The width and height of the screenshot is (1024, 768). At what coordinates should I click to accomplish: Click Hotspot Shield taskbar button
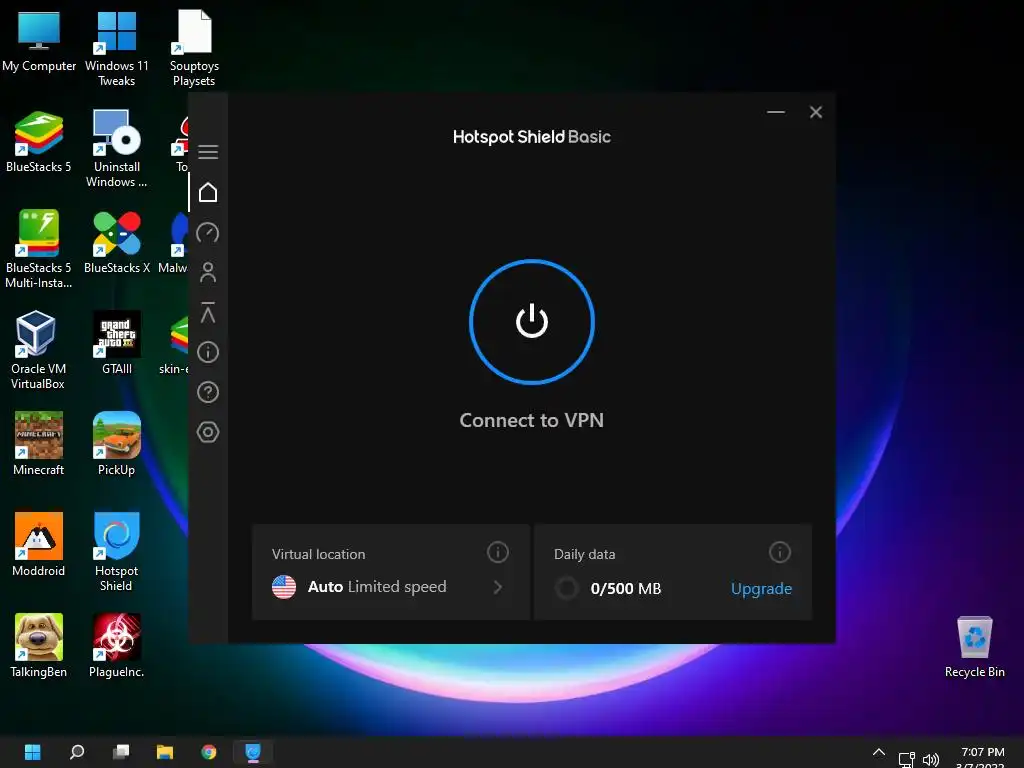[x=253, y=752]
